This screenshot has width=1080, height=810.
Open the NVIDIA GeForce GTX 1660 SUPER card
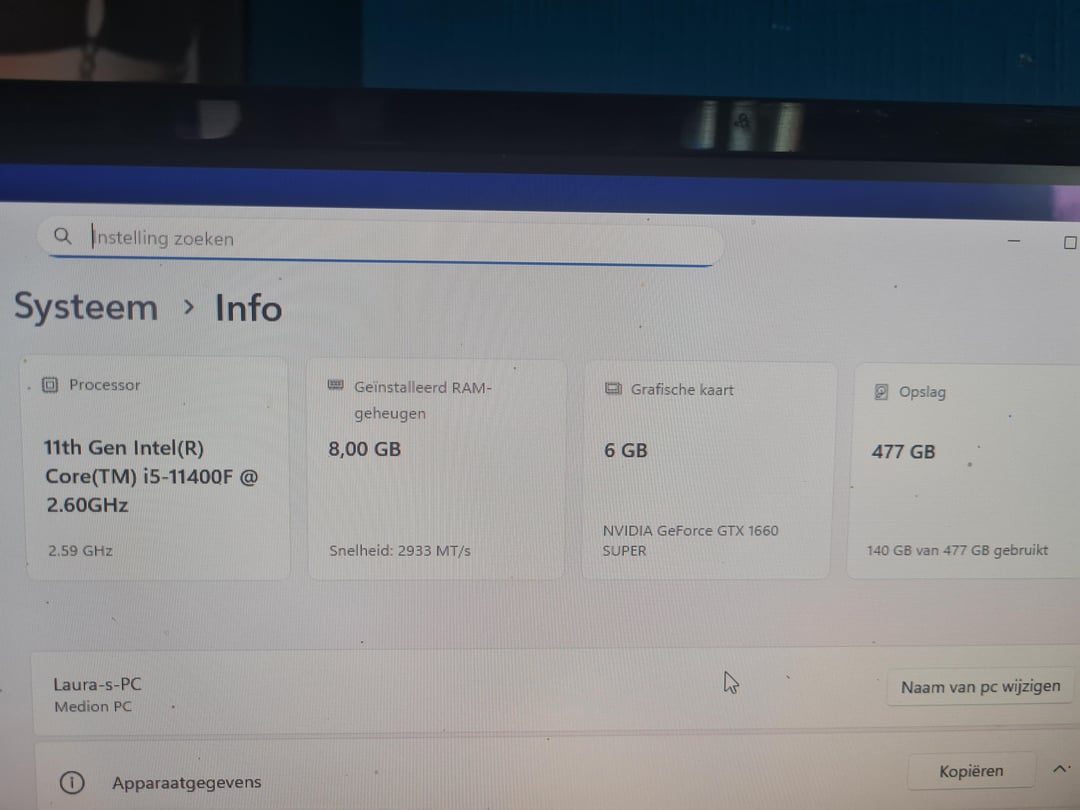[x=706, y=472]
